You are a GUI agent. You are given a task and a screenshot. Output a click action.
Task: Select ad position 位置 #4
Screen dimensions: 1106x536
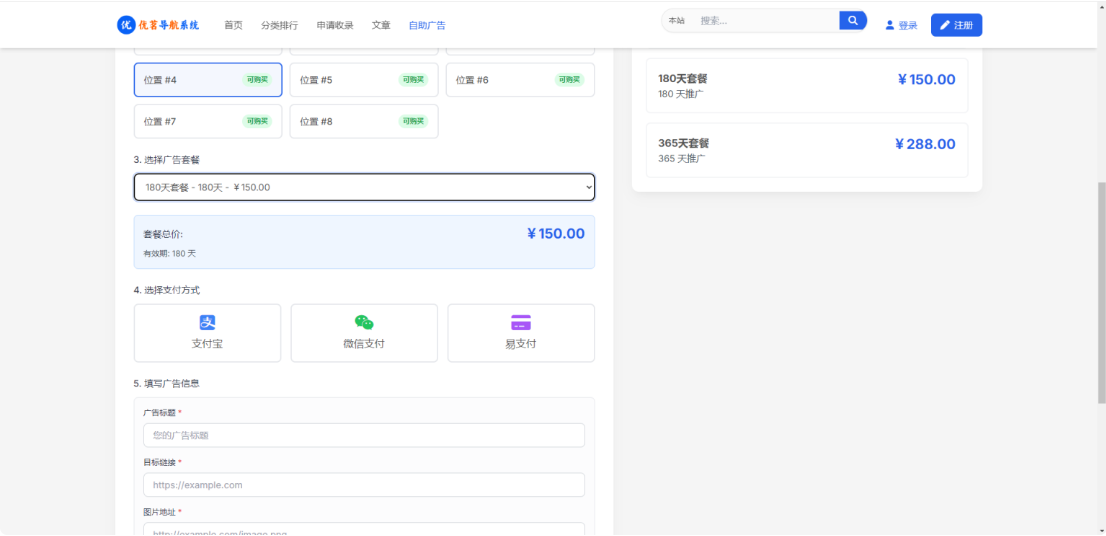(x=208, y=80)
